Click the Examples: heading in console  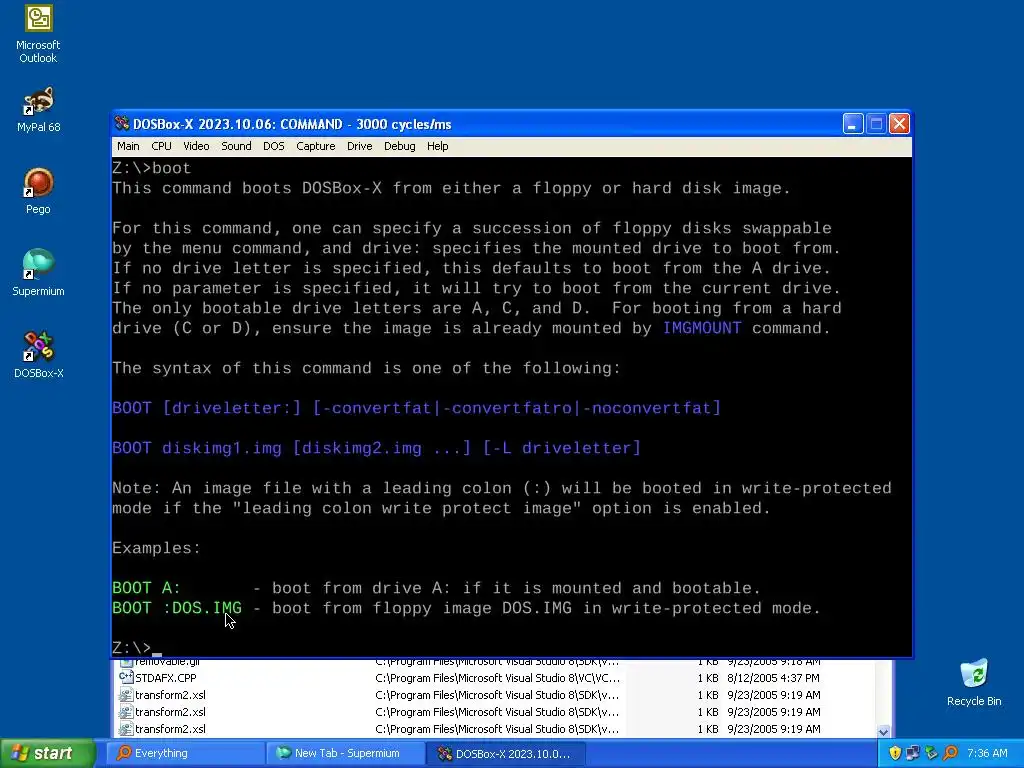(x=156, y=548)
